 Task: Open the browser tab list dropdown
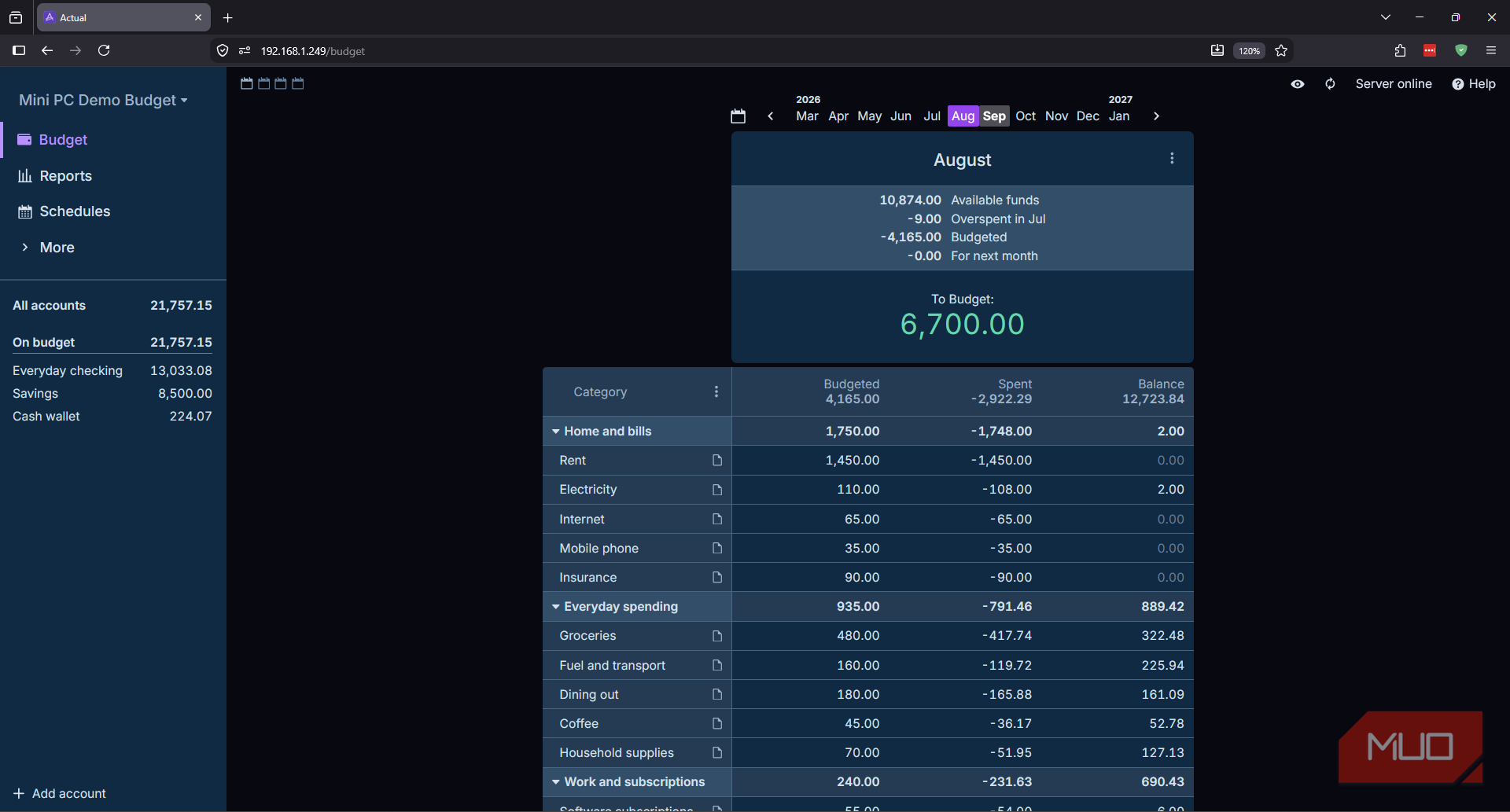coord(1386,17)
